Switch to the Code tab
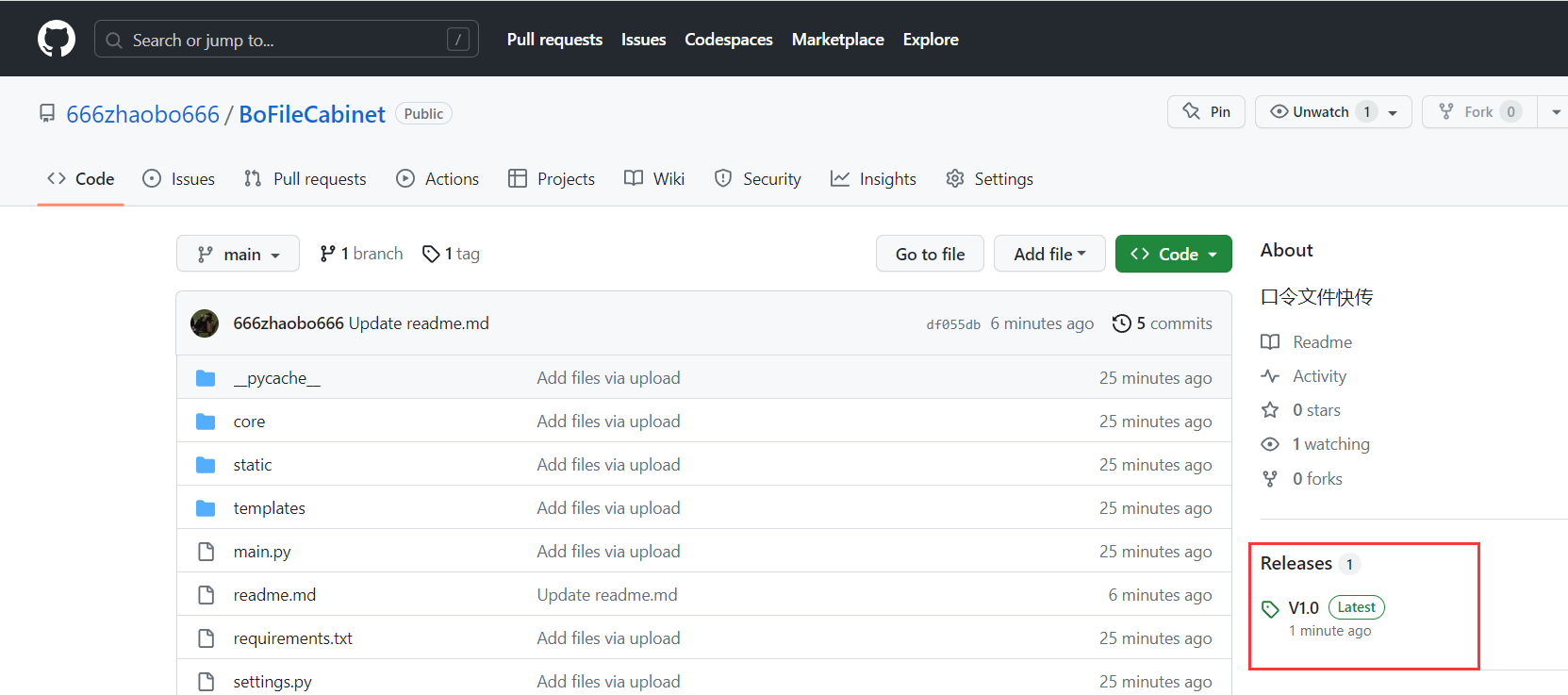 tap(81, 178)
